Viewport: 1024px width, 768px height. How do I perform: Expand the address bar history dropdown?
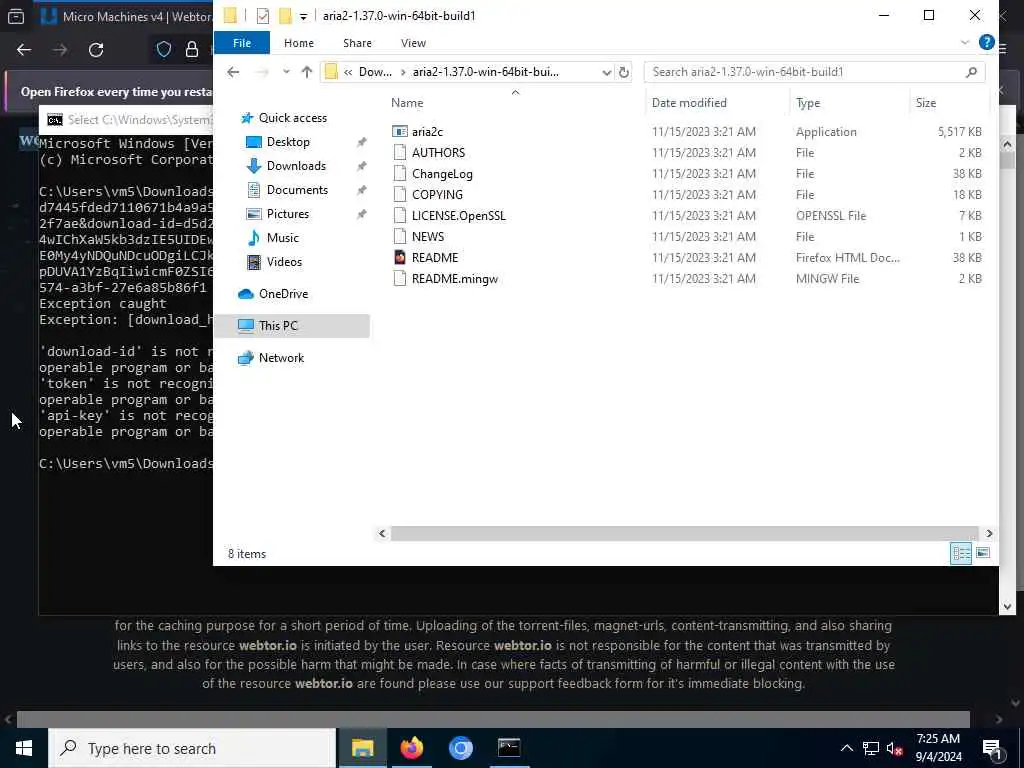click(x=607, y=72)
